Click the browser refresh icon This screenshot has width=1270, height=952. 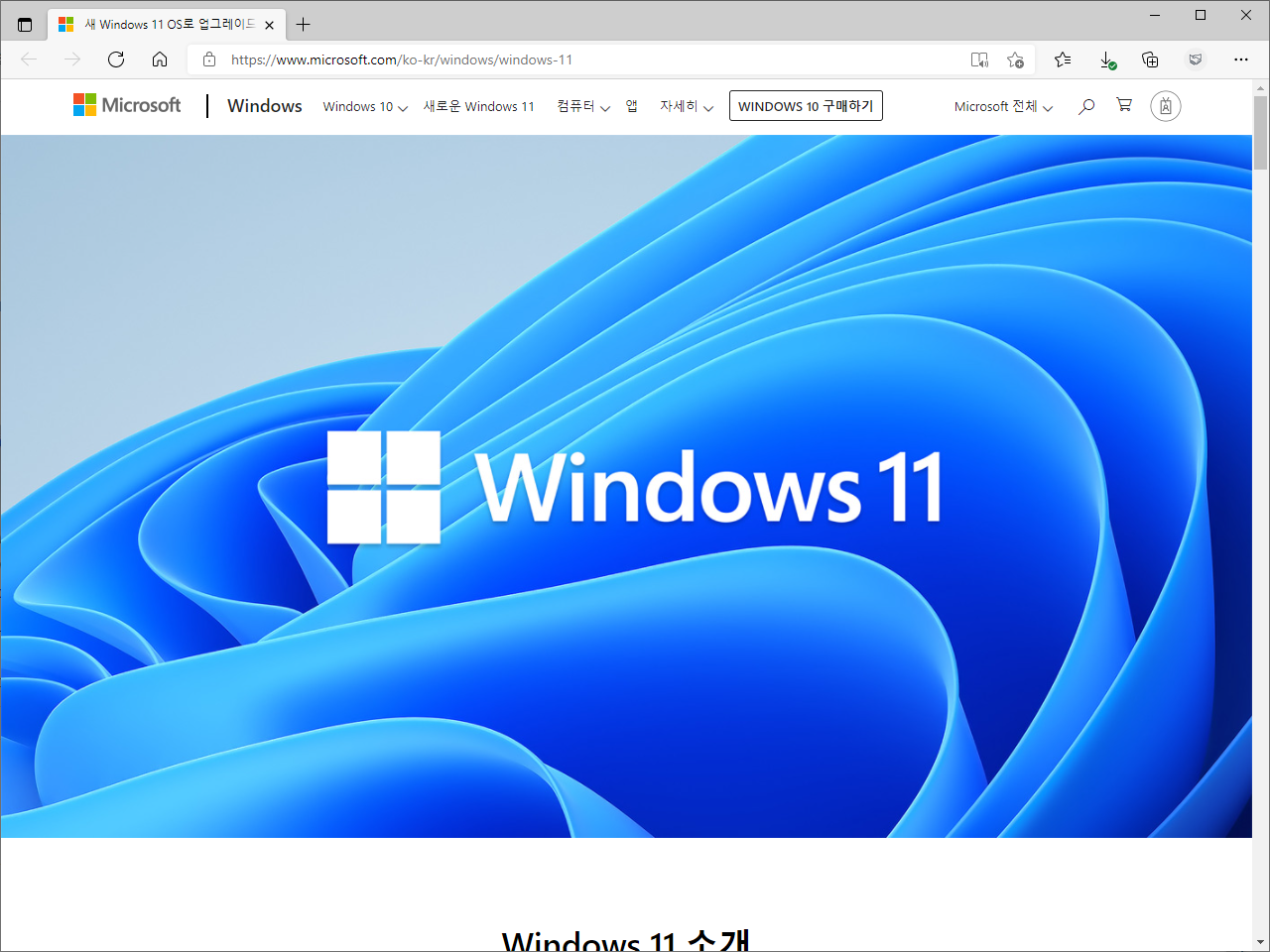tap(116, 59)
